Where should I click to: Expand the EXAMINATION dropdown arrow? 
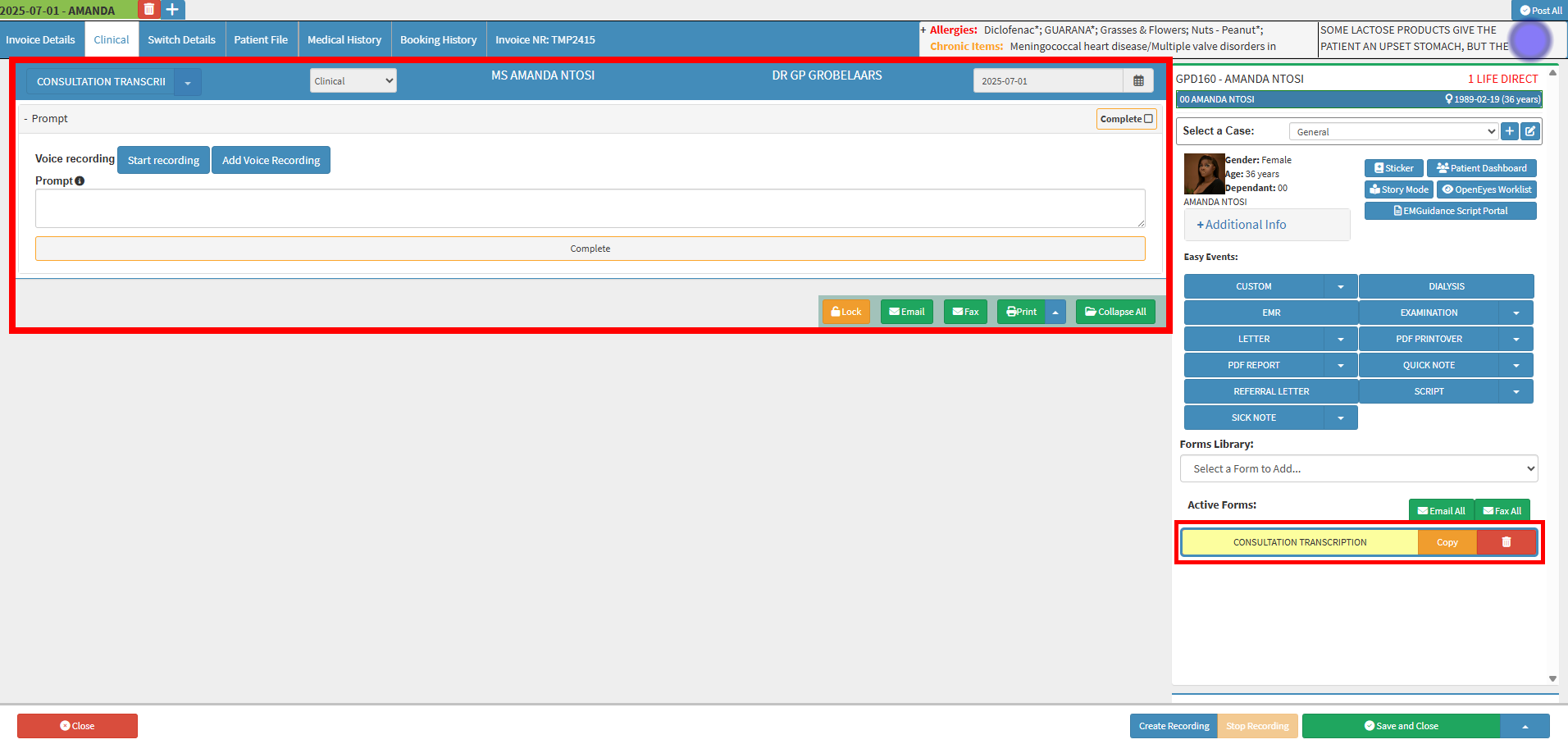(x=1516, y=313)
